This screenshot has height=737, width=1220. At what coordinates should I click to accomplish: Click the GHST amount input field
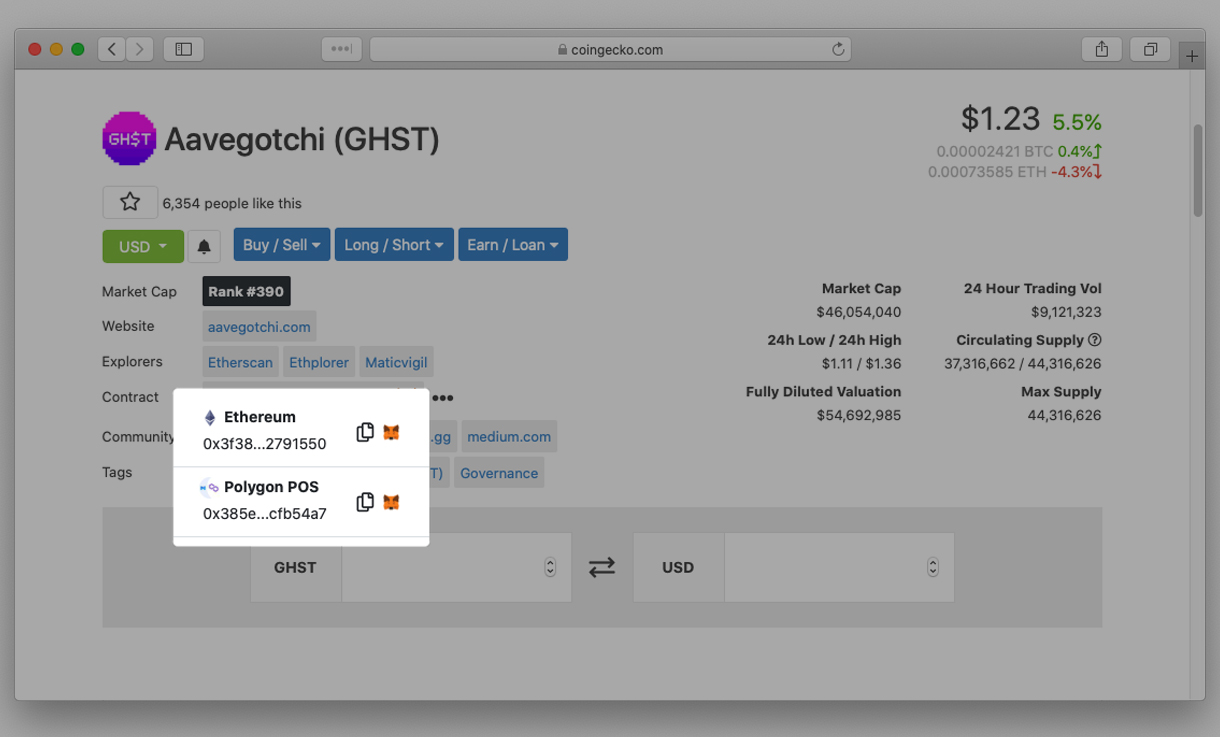[x=456, y=567]
